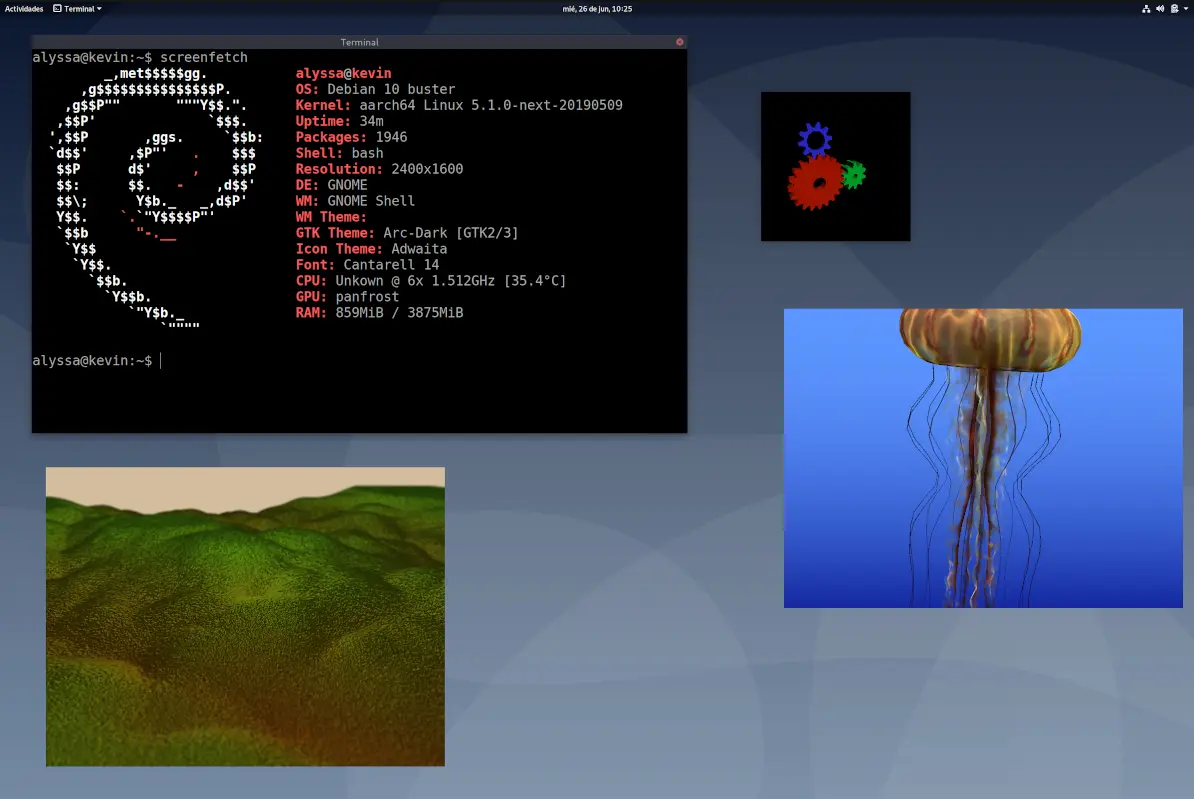Mute audio by clicking the speaker icon
This screenshot has width=1194, height=799.
click(1160, 8)
